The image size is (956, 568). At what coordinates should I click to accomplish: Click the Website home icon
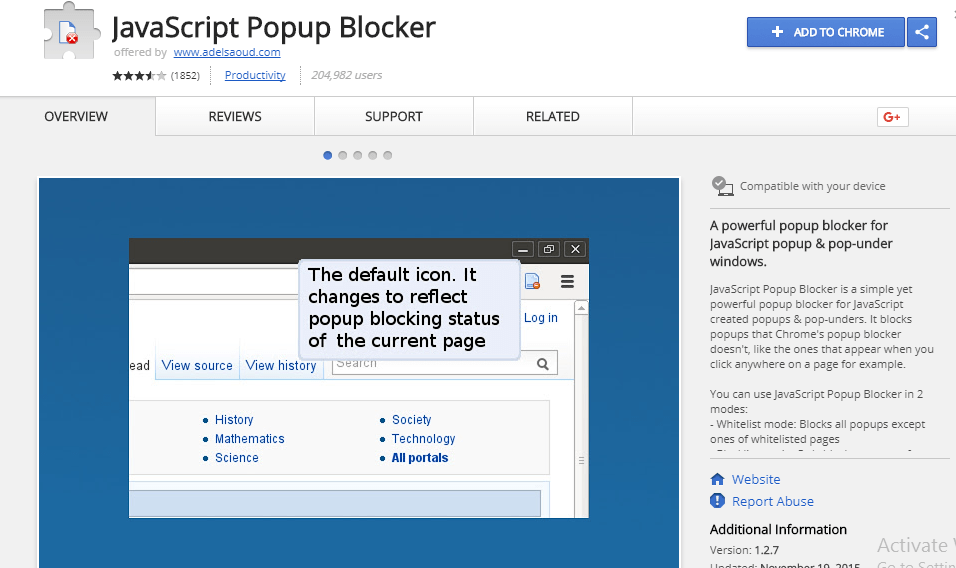coord(717,480)
